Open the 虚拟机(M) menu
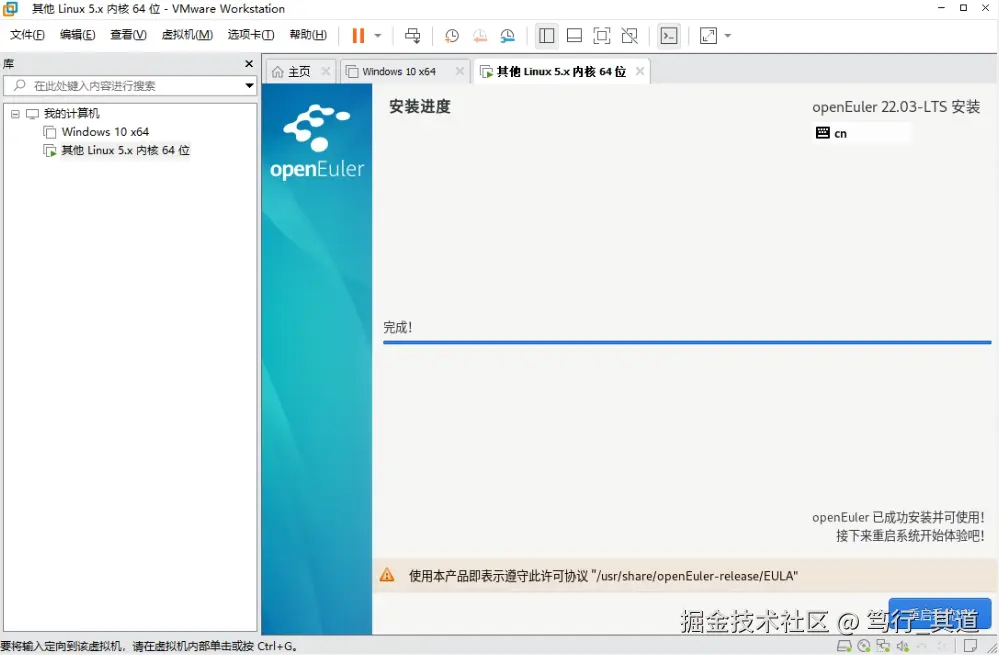This screenshot has height=655, width=999. point(187,34)
